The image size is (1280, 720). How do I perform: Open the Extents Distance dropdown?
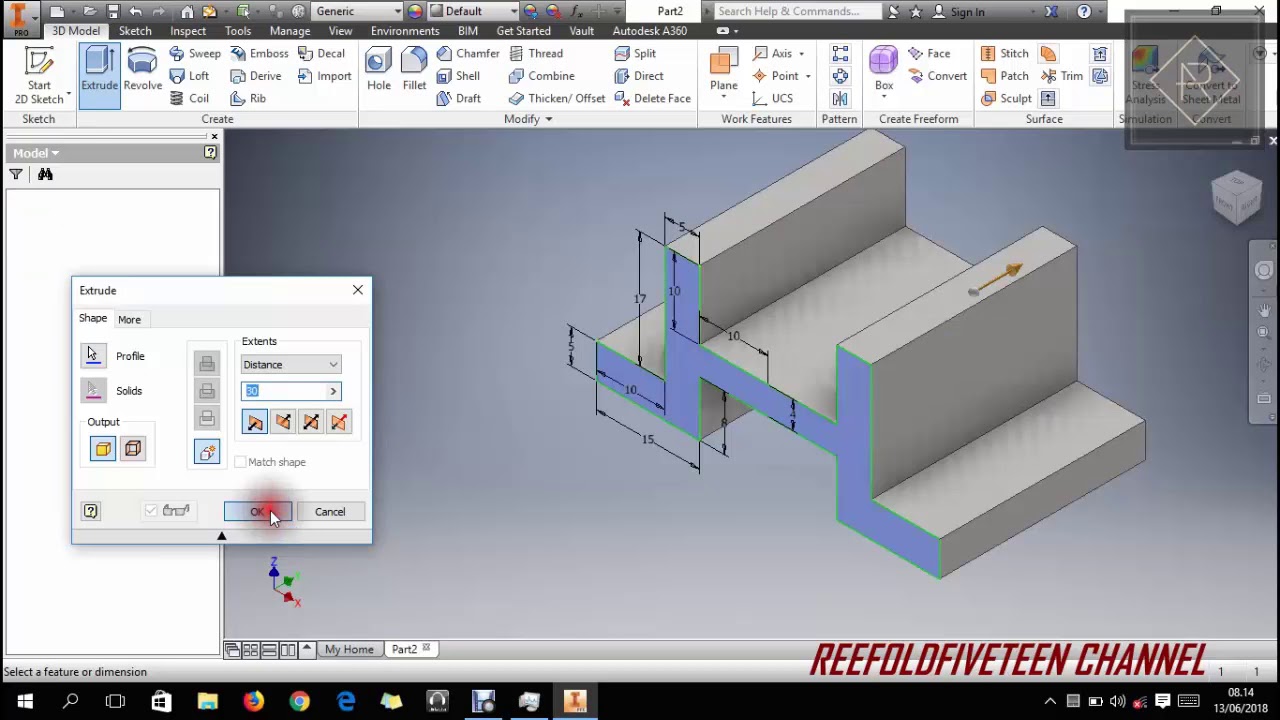point(291,365)
